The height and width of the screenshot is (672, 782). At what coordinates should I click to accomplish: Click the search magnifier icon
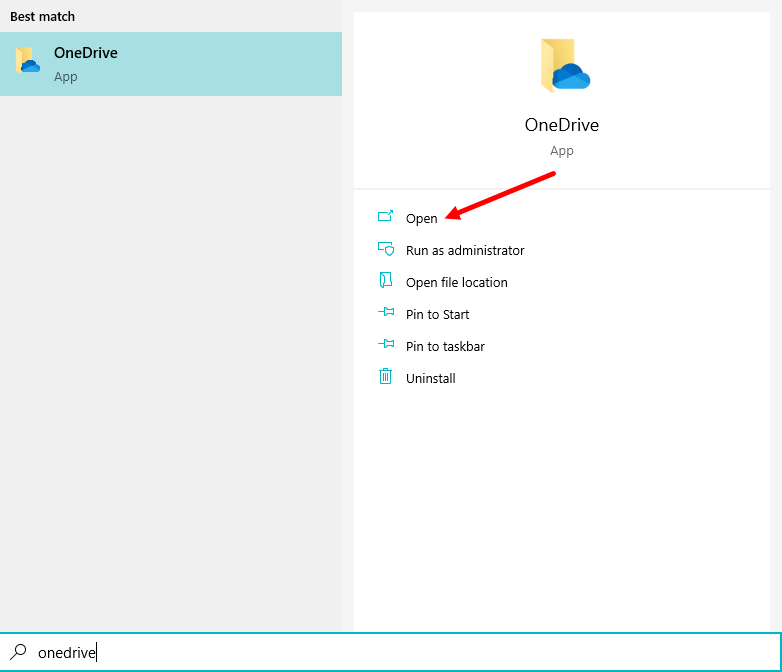pos(18,651)
